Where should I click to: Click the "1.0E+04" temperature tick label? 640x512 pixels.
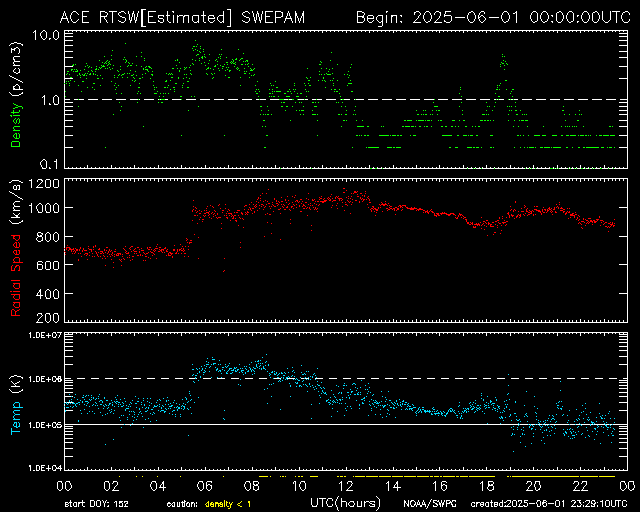pyautogui.click(x=45, y=468)
